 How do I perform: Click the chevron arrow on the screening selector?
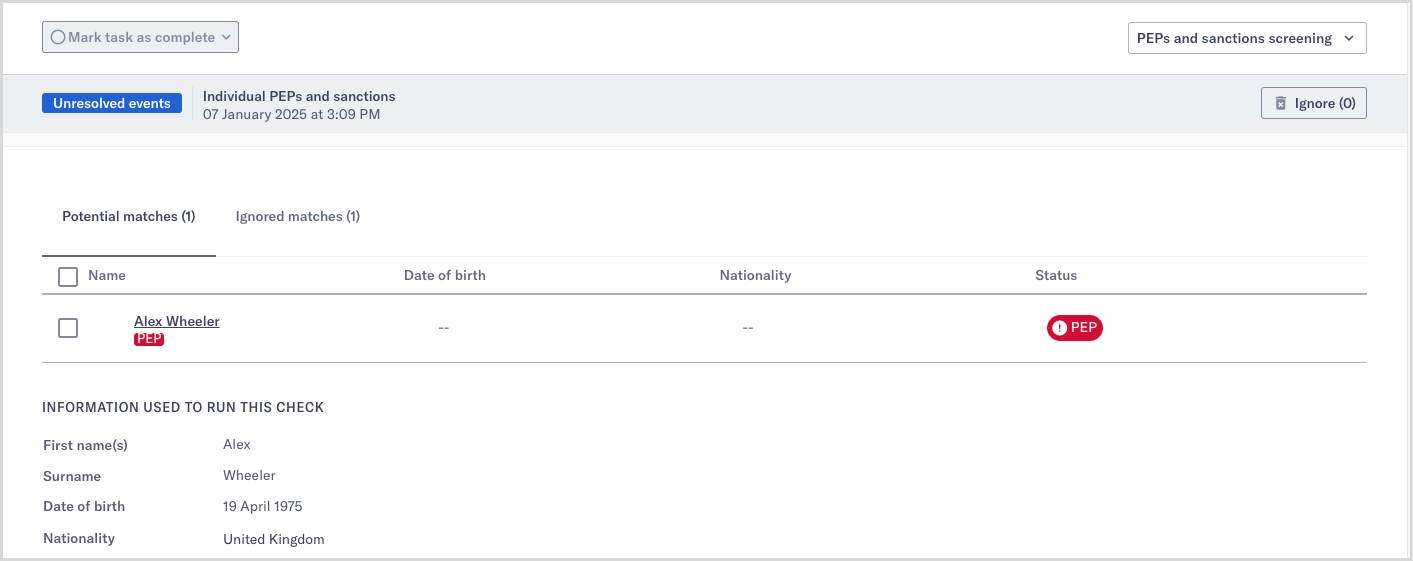click(x=1349, y=38)
